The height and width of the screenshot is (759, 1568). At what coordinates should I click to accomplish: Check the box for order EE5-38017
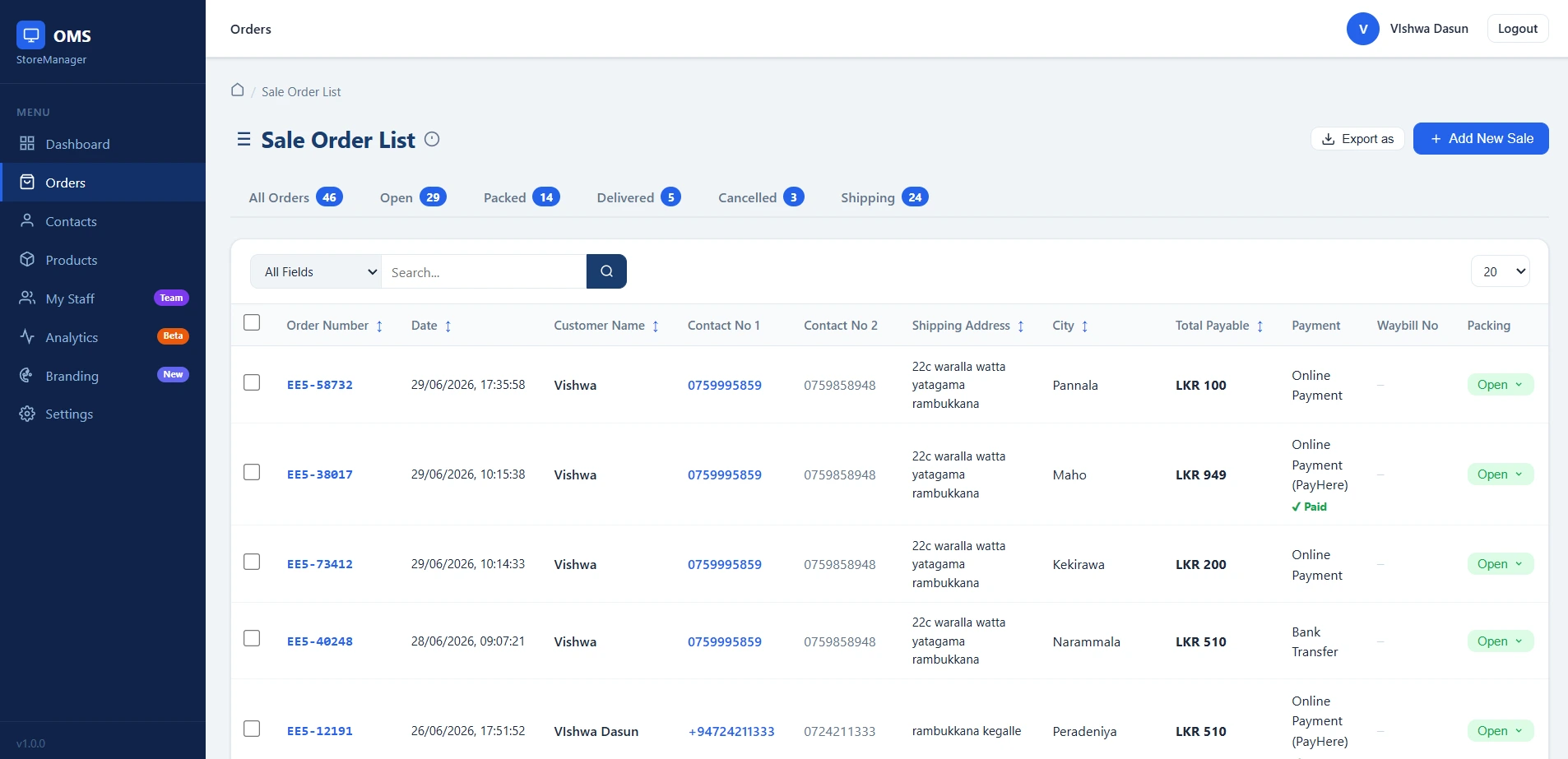tap(252, 472)
